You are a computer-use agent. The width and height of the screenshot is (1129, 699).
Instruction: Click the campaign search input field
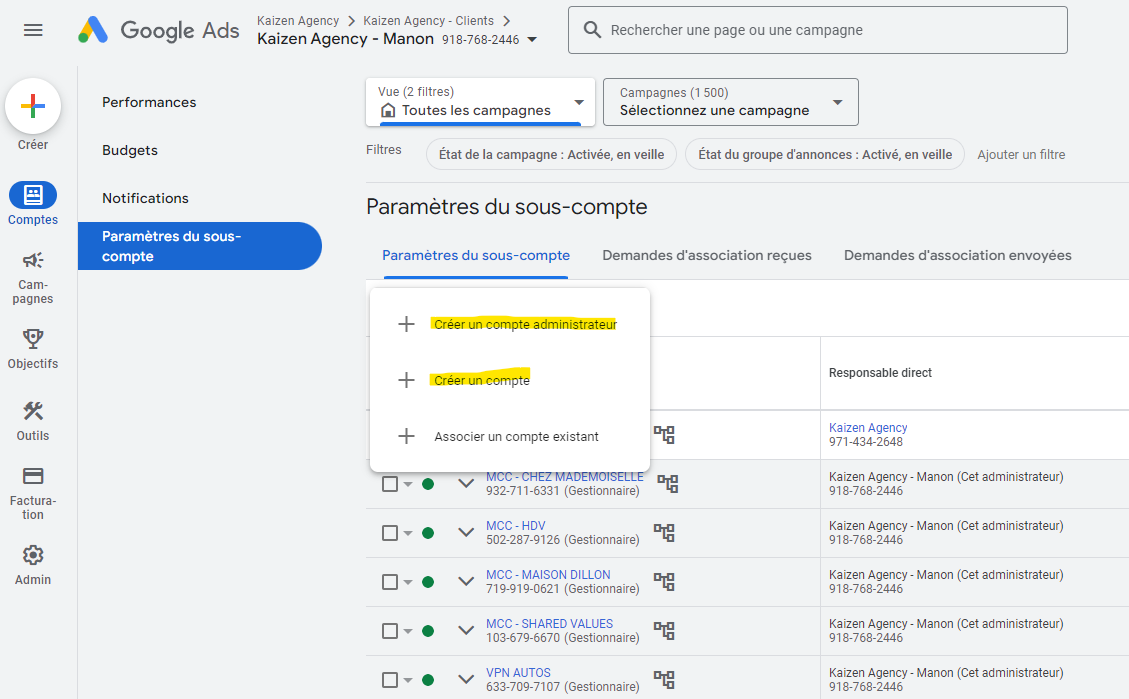coord(818,30)
